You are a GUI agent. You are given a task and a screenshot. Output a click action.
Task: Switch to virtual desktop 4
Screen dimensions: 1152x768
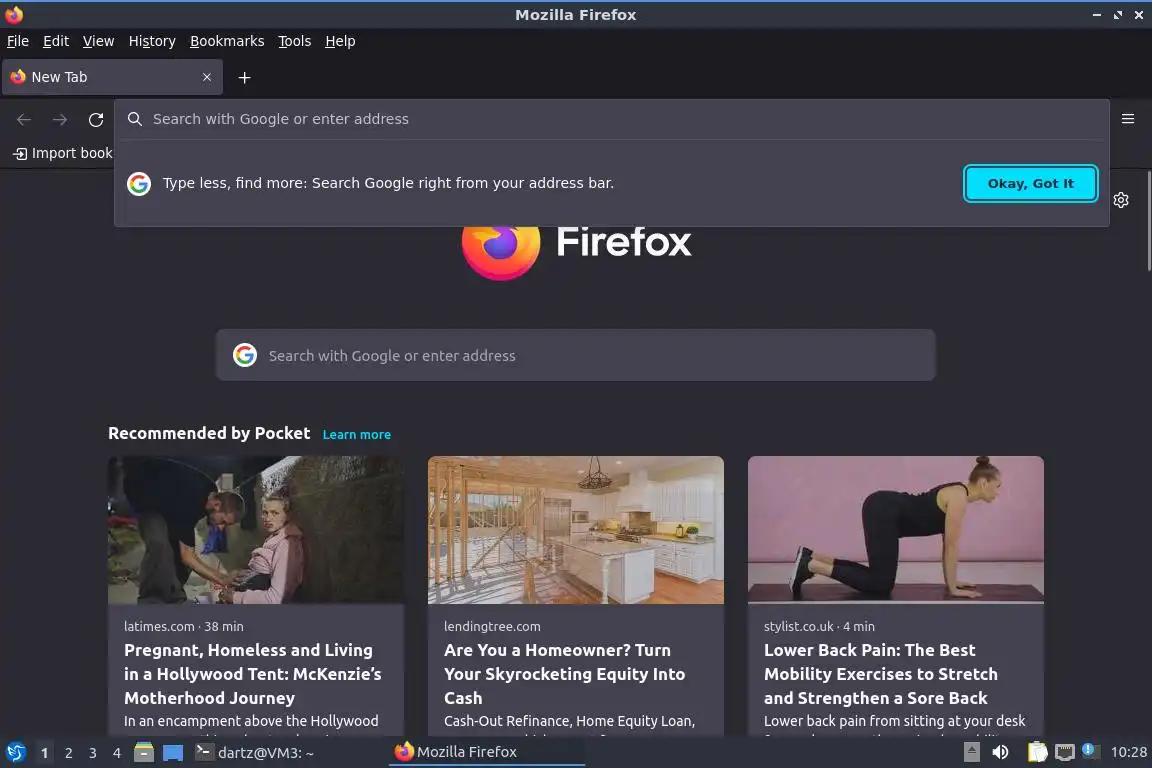click(x=117, y=753)
